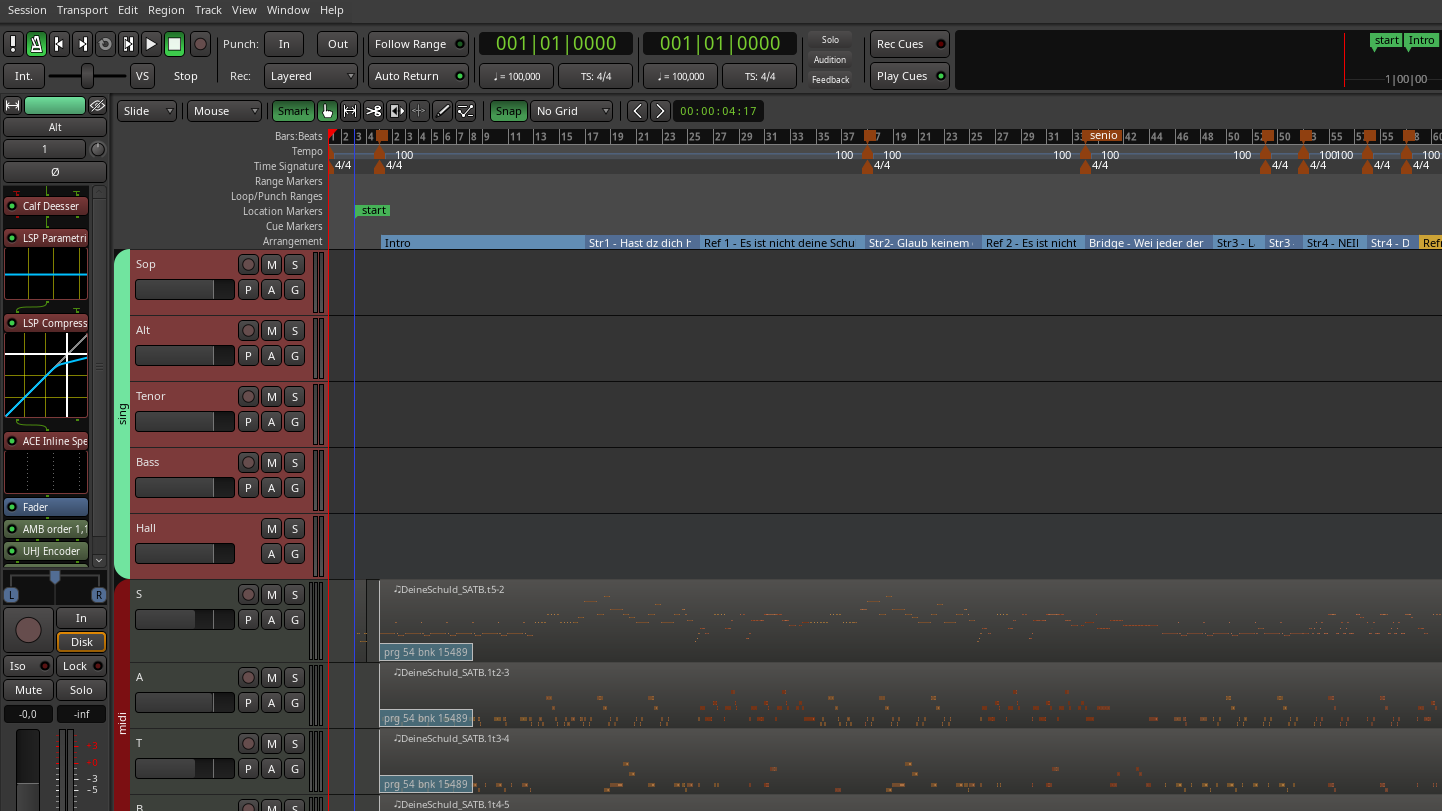Open the View menu
1442x811 pixels.
[244, 10]
